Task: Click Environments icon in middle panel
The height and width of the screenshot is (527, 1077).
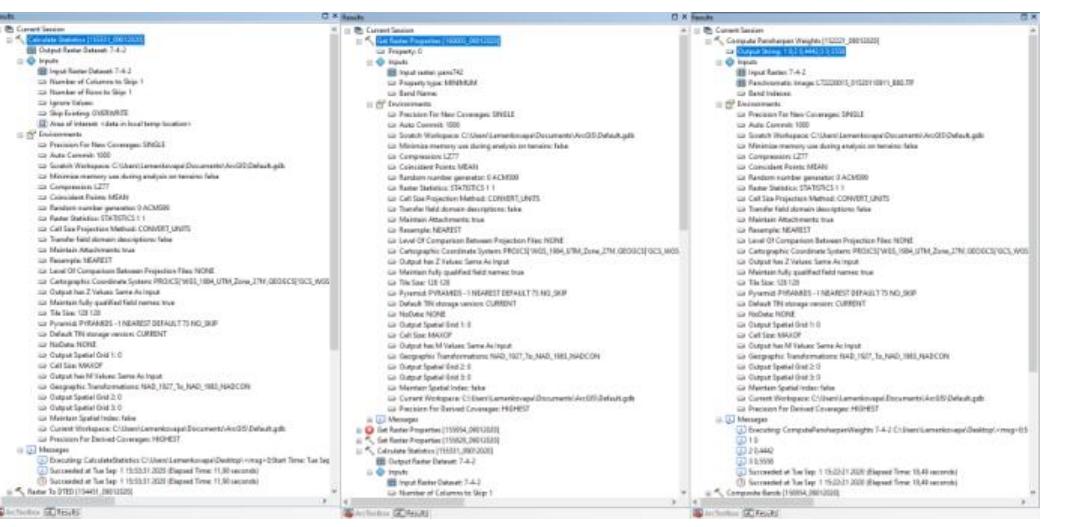Action: point(381,104)
